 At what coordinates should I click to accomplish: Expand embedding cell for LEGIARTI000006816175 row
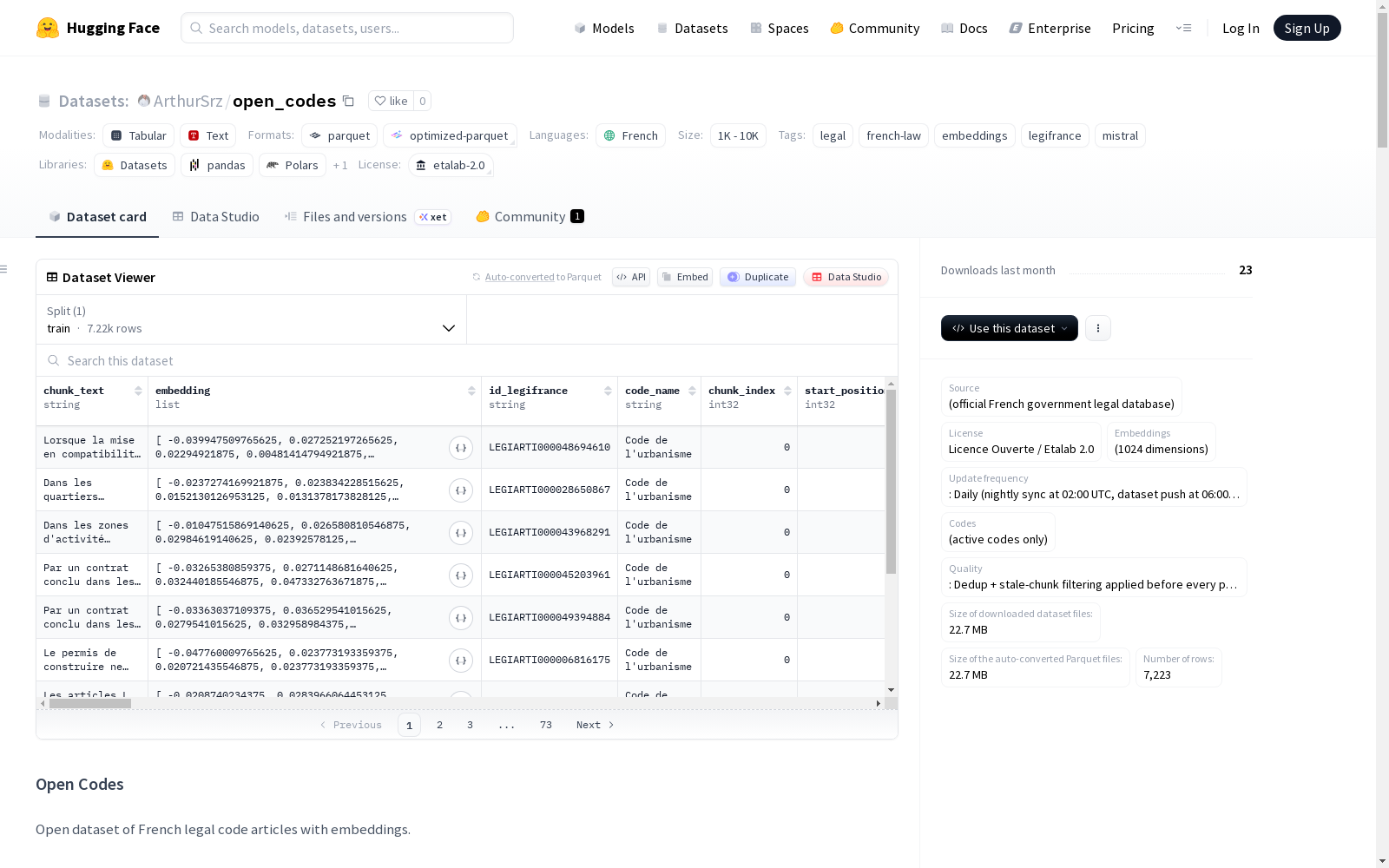pos(461,661)
